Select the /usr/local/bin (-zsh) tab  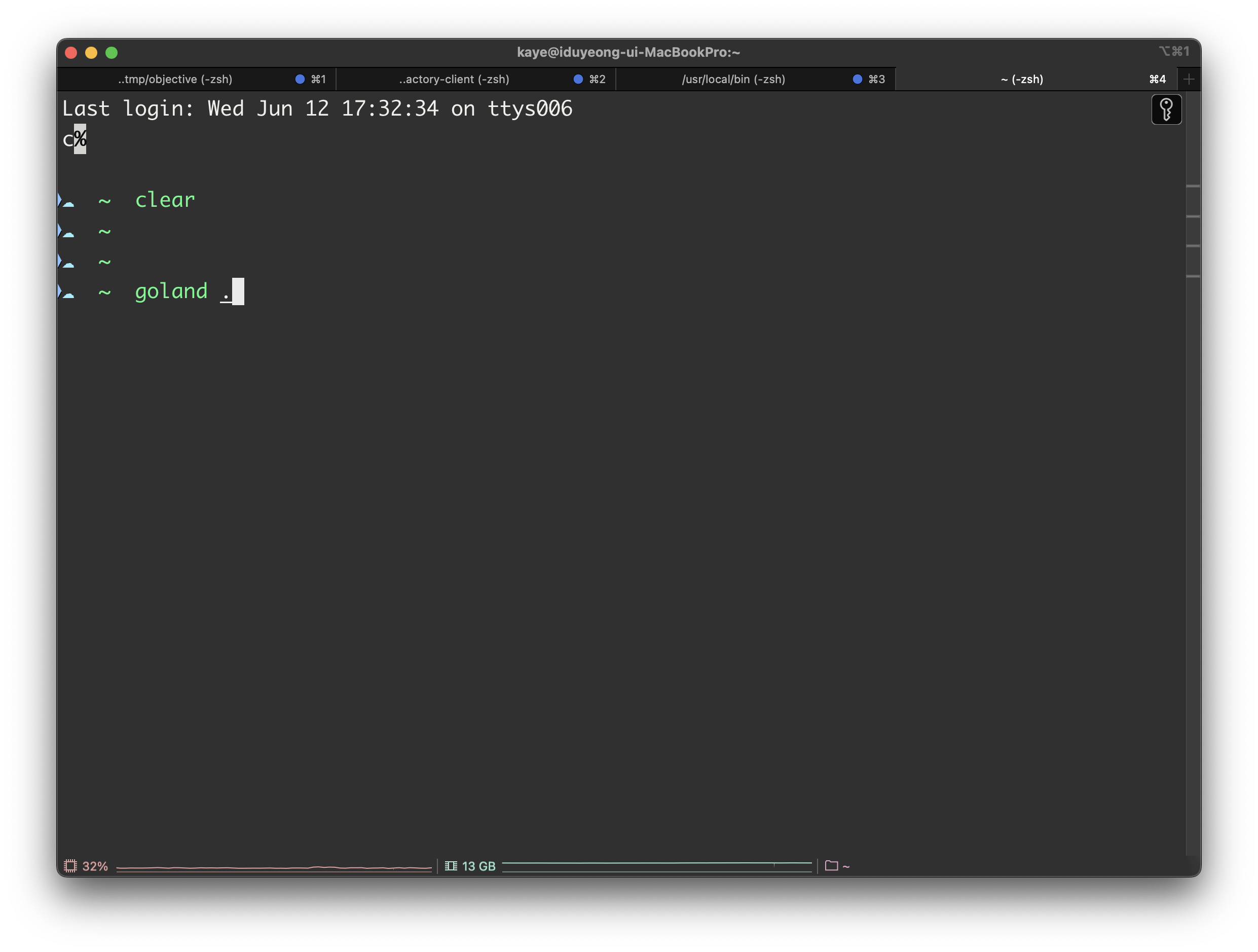(733, 79)
